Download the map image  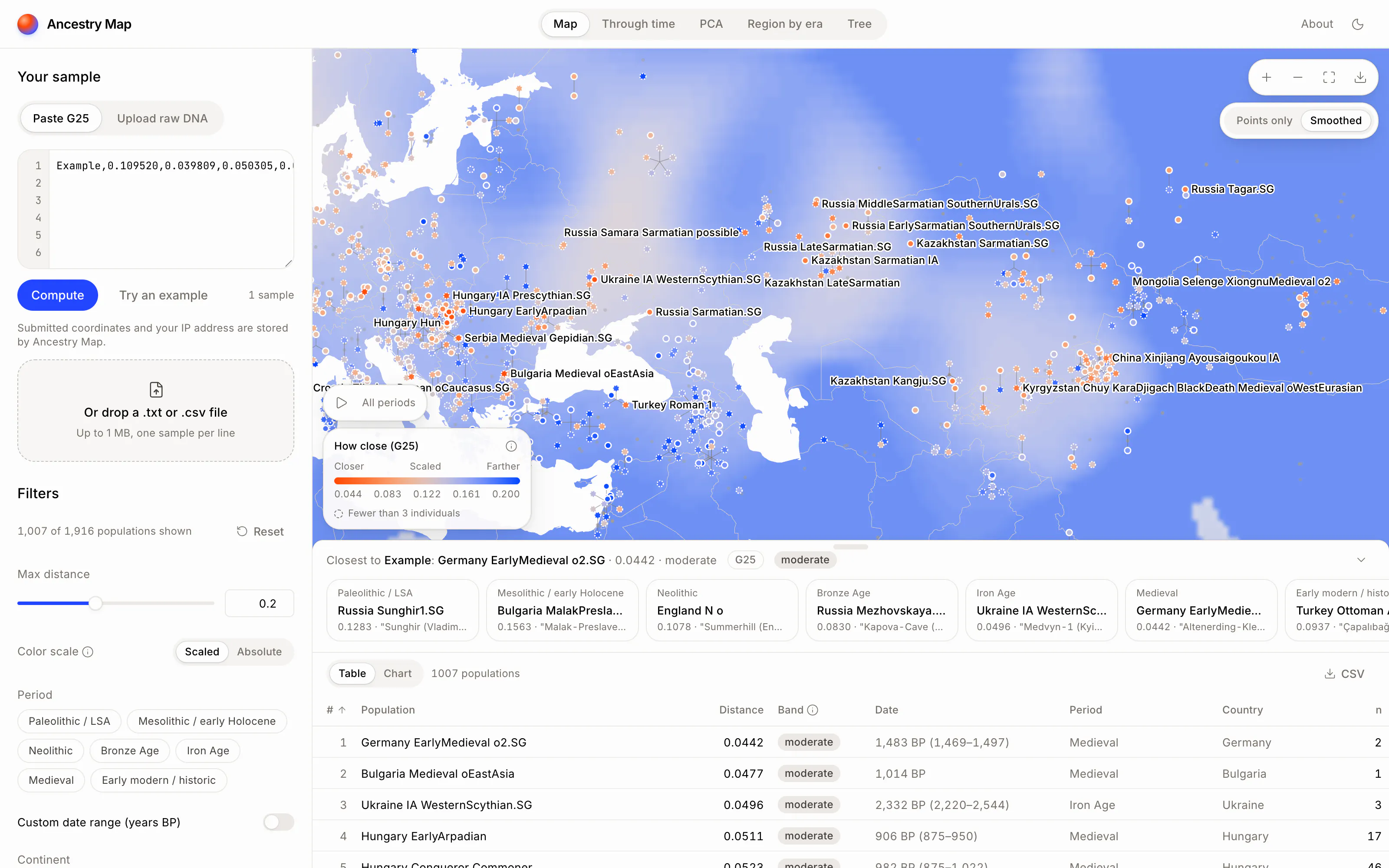pos(1360,78)
